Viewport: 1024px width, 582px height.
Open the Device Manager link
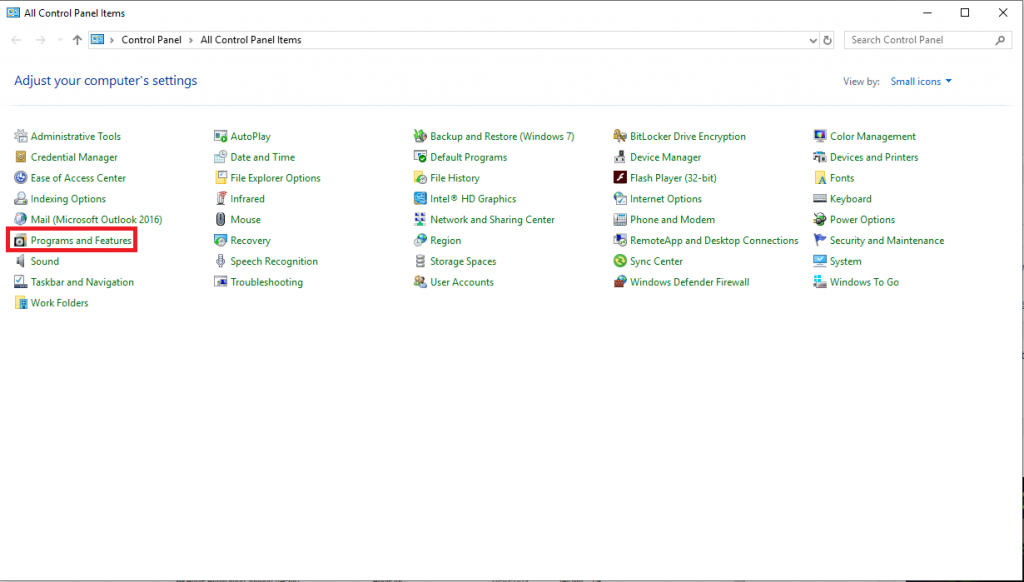click(665, 157)
